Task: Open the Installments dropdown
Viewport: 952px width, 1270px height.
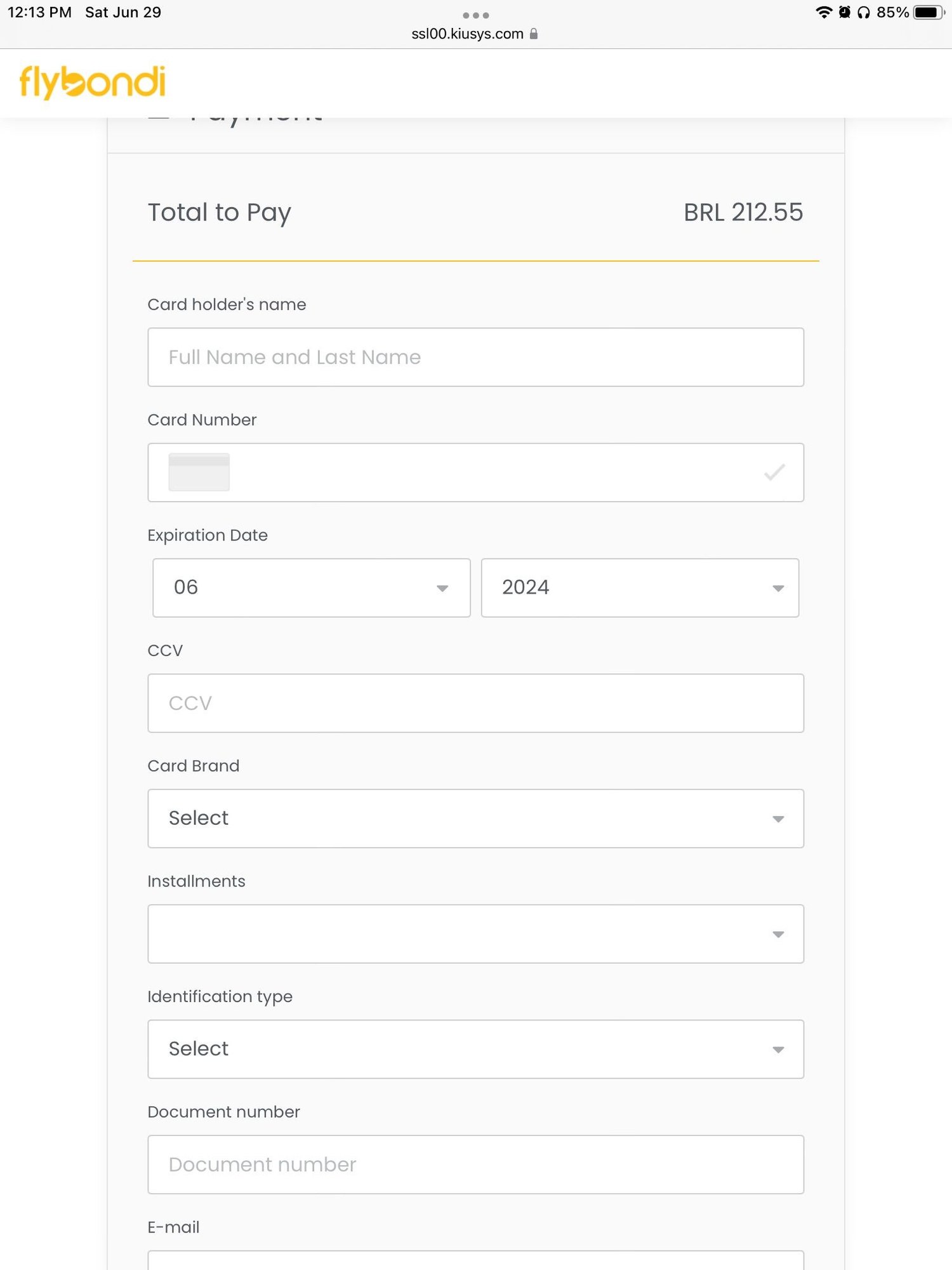Action: (475, 933)
